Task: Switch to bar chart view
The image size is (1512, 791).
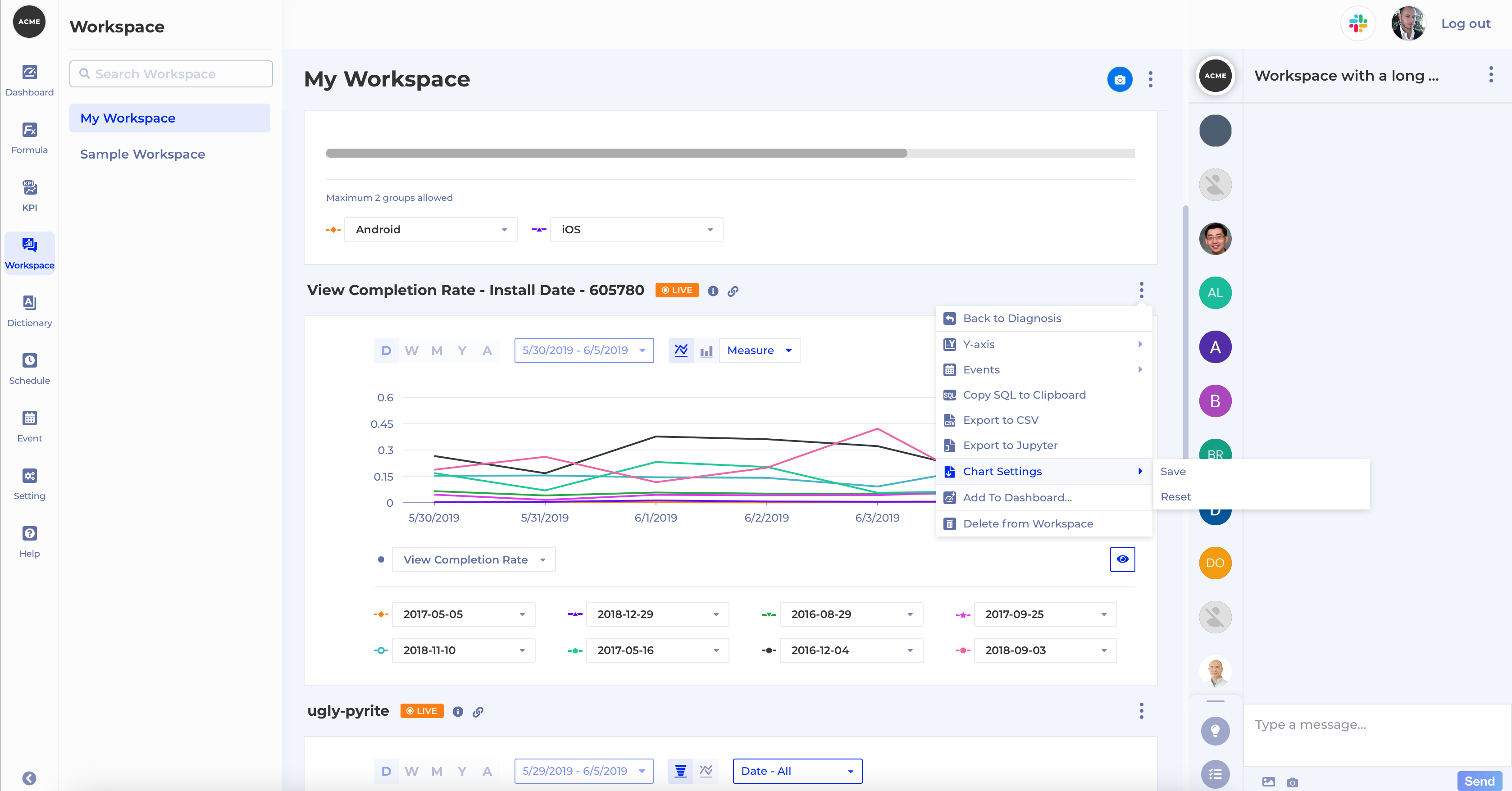Action: 706,350
